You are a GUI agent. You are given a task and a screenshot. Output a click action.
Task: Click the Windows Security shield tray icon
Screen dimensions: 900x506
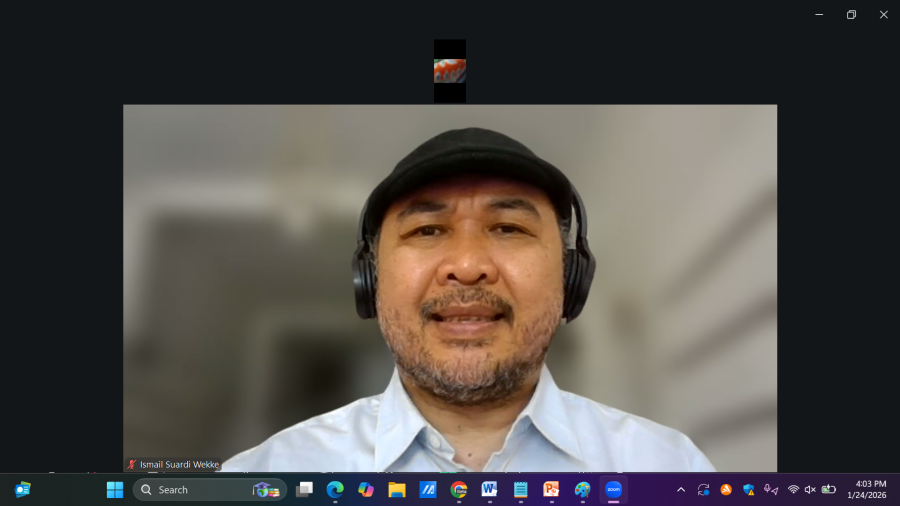coord(748,489)
